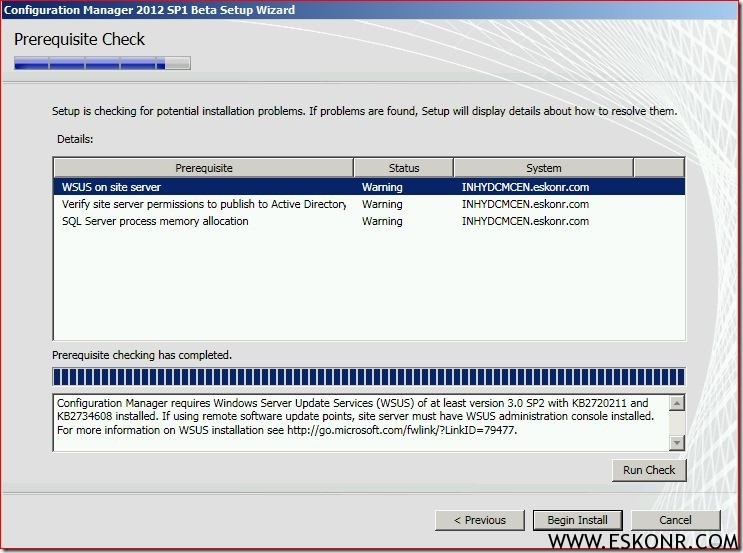Viewport: 743px width, 553px height.
Task: Sort by the Prerequisite column header
Action: [204, 168]
